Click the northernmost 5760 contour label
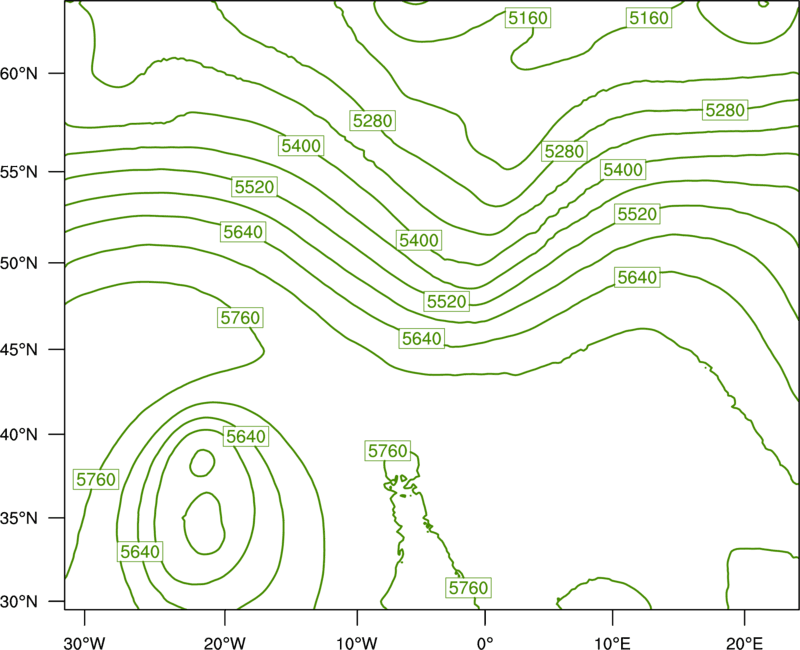The height and width of the screenshot is (650, 800). [240, 318]
